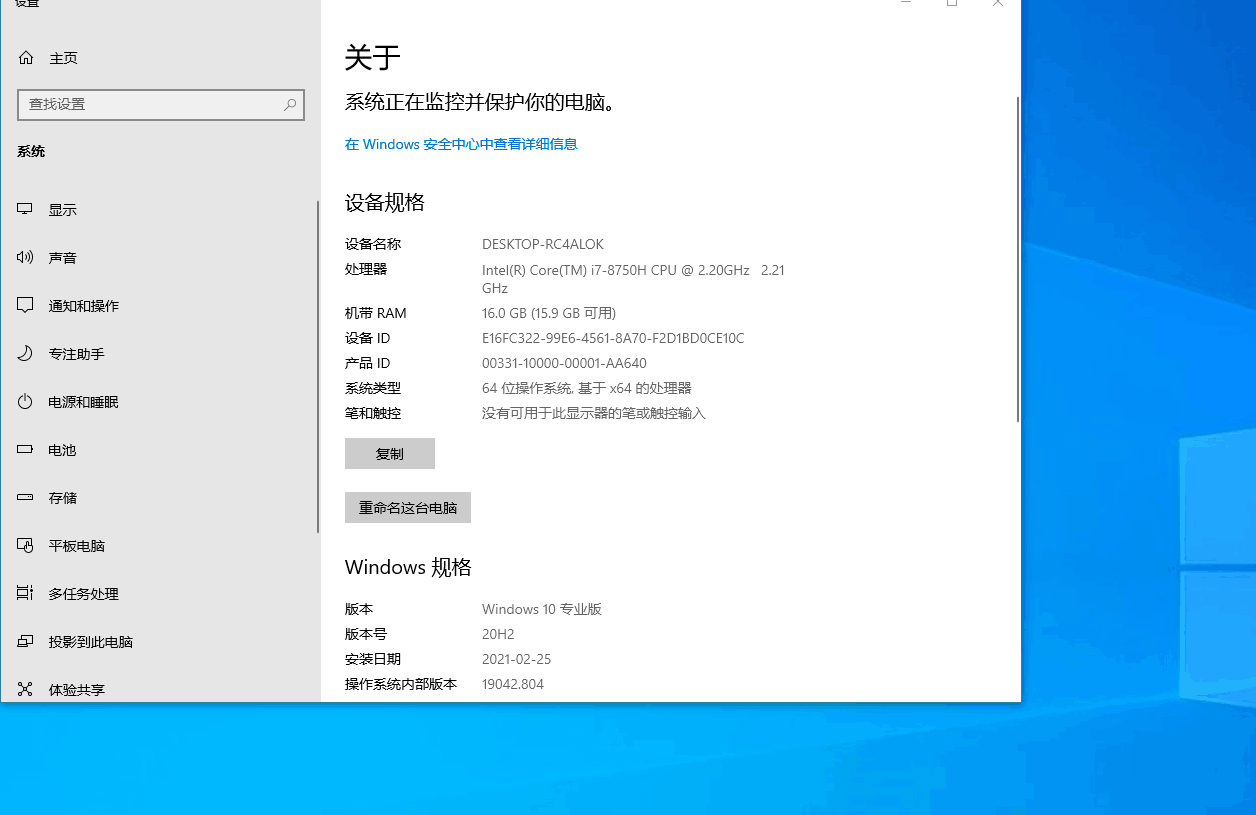1256x815 pixels.
Task: Click the 设备规格 heading
Action: point(385,203)
